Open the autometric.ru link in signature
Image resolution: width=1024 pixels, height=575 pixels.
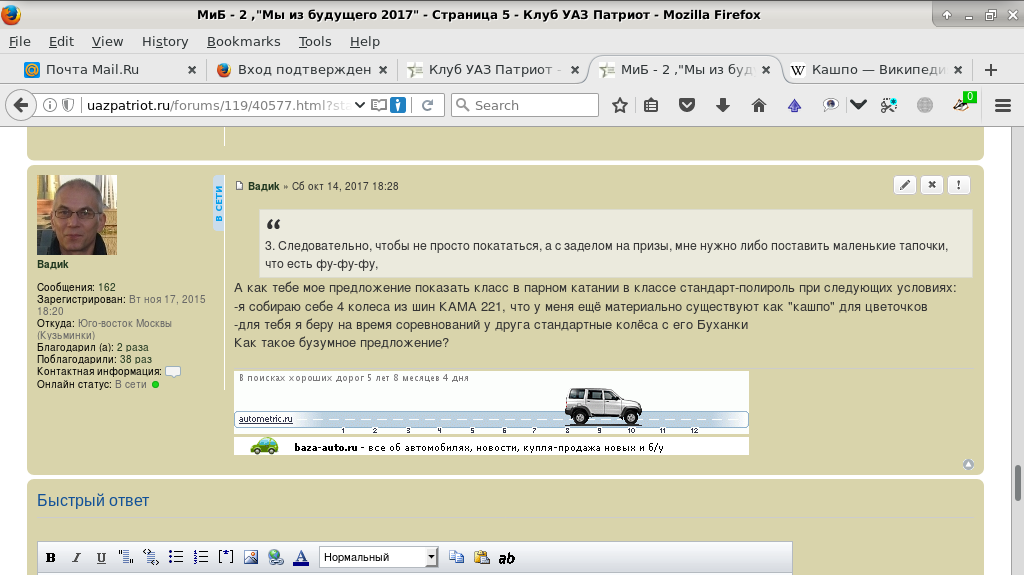coord(266,419)
